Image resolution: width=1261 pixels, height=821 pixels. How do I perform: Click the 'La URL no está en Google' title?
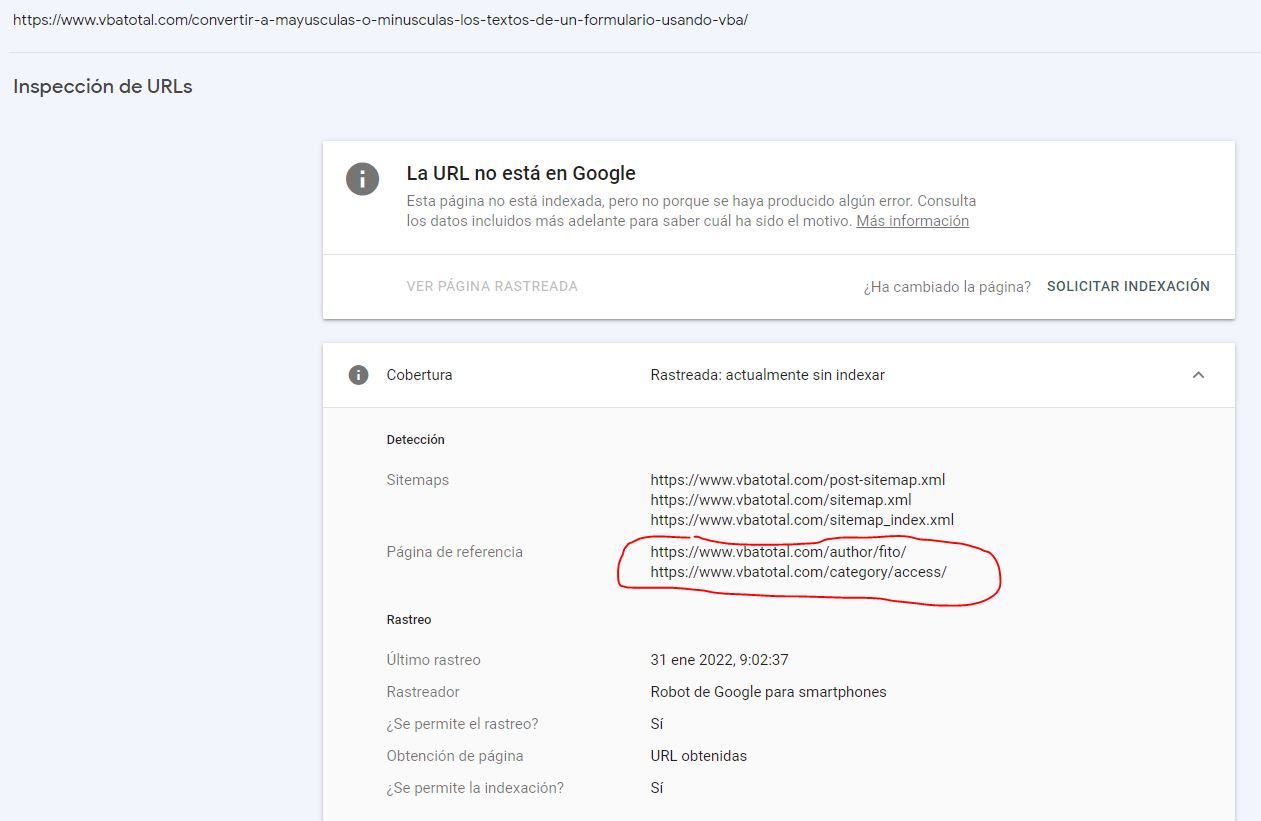[521, 174]
